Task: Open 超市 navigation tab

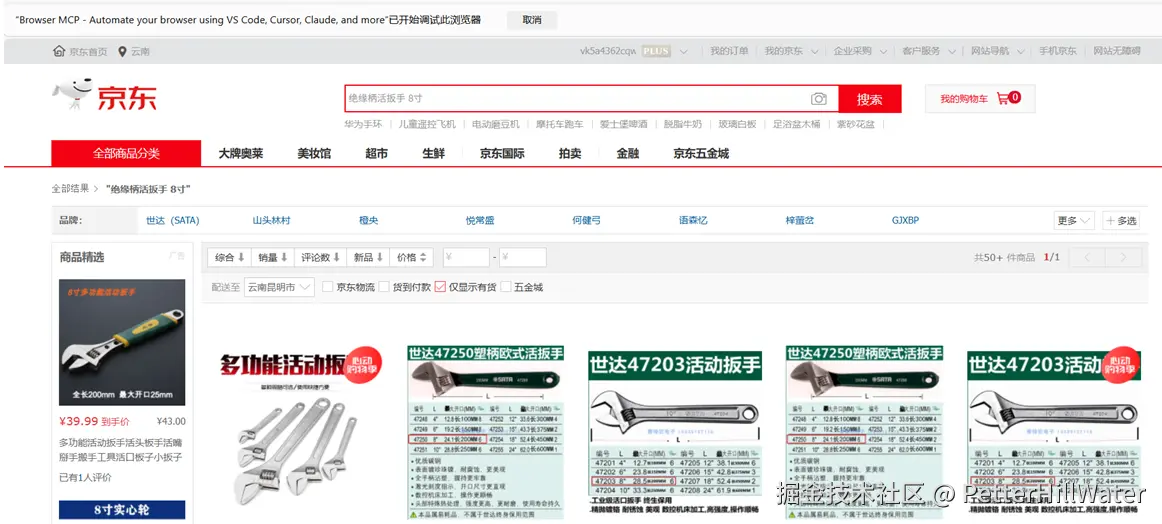Action: click(x=376, y=153)
